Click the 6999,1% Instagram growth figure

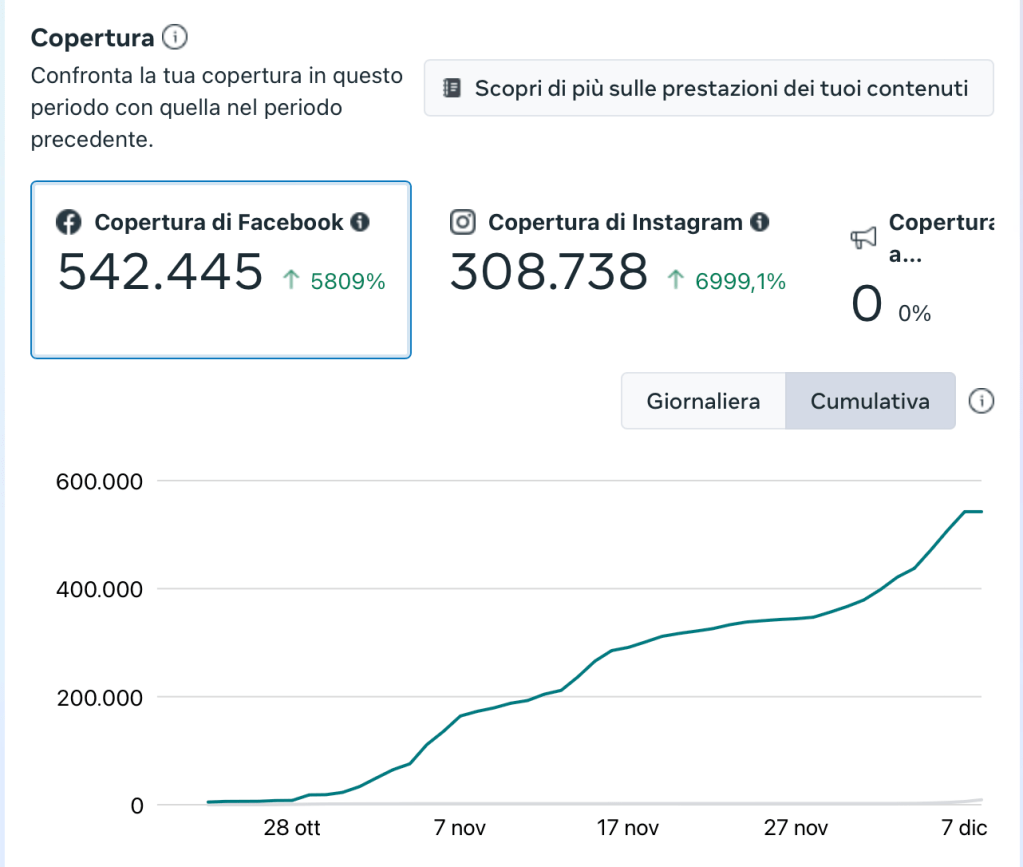(x=728, y=282)
